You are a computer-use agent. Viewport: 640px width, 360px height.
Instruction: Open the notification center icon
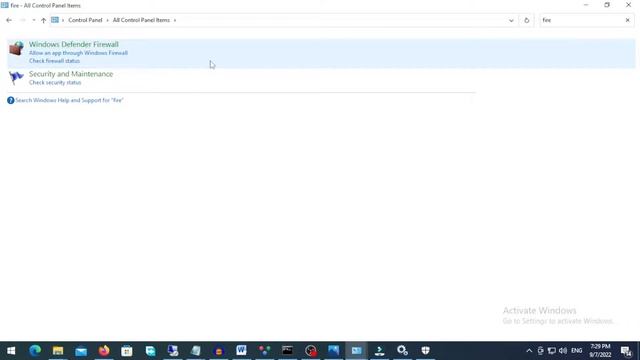[626, 351]
